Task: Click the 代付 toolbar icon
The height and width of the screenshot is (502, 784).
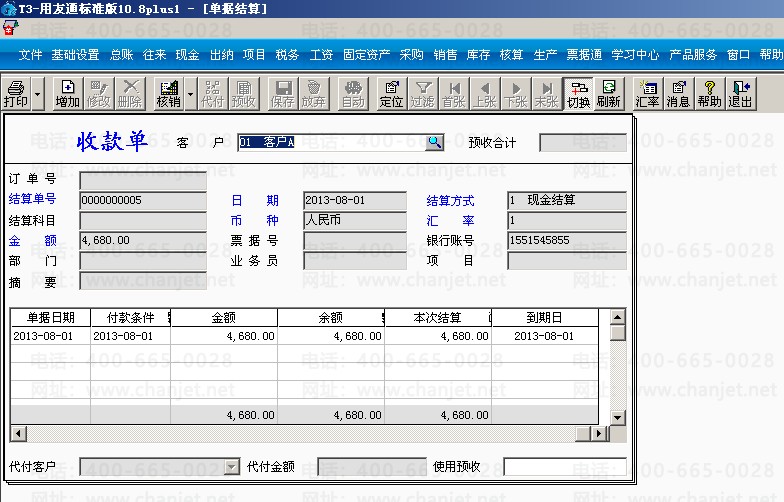Action: point(212,94)
